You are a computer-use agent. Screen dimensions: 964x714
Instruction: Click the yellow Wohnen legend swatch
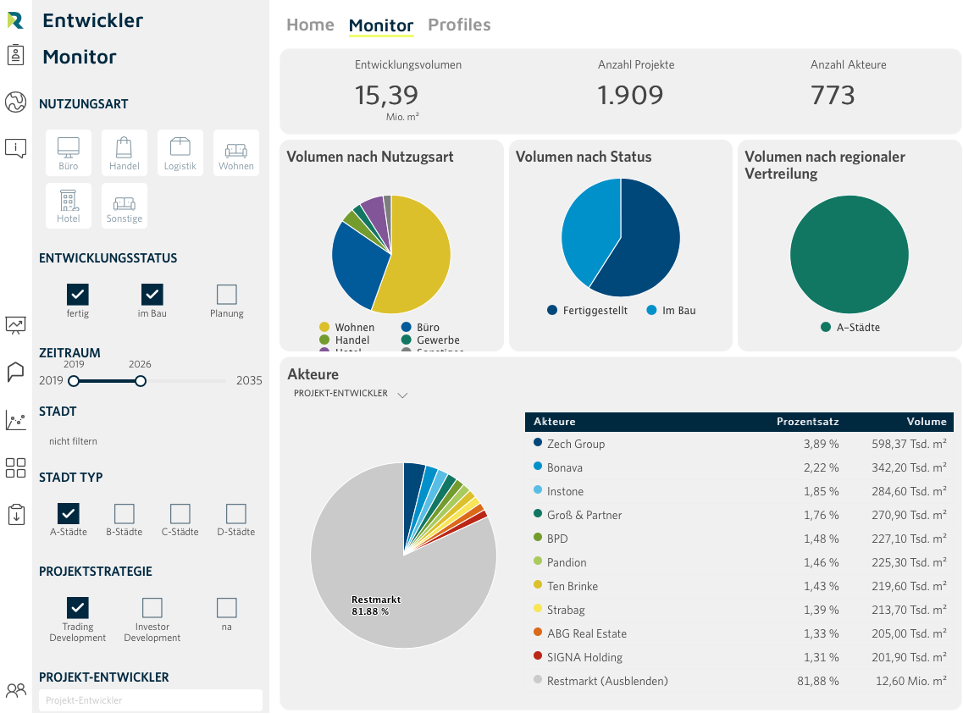(324, 327)
